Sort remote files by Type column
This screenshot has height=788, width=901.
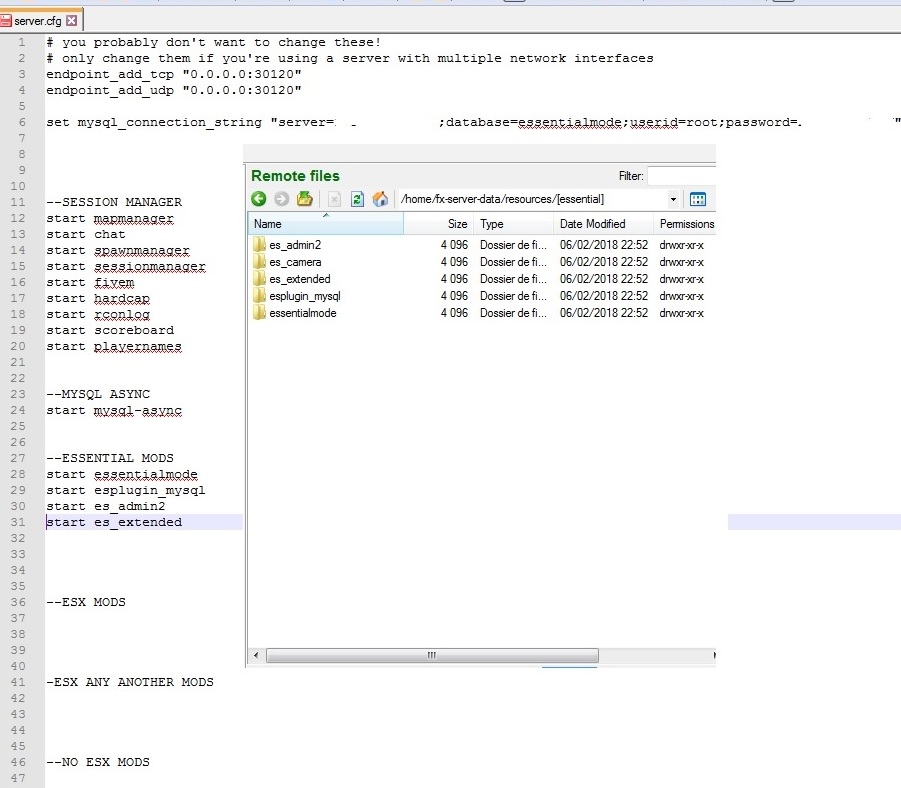(513, 224)
